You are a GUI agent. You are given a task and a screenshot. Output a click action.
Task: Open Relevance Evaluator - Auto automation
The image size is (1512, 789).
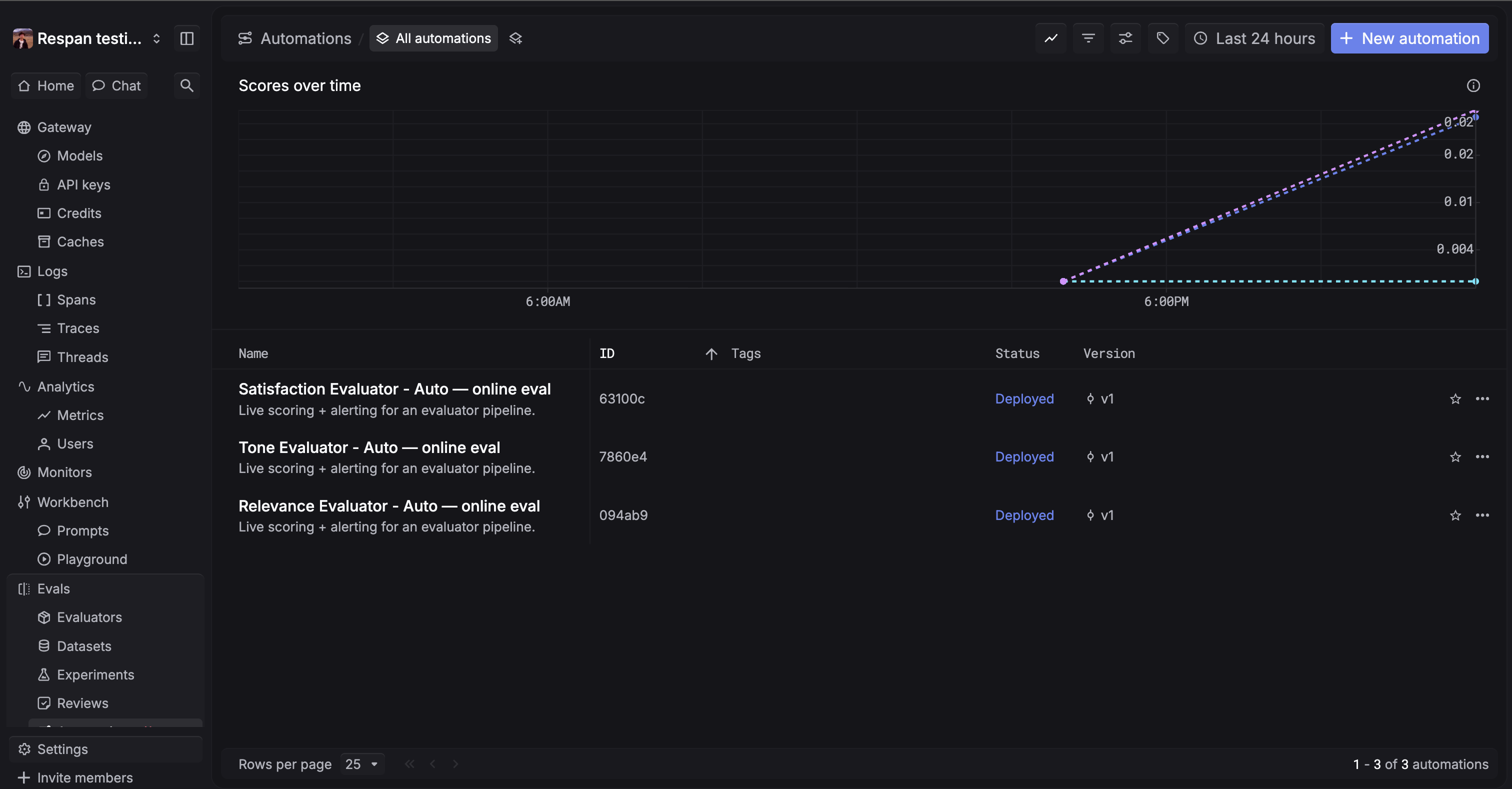[389, 506]
